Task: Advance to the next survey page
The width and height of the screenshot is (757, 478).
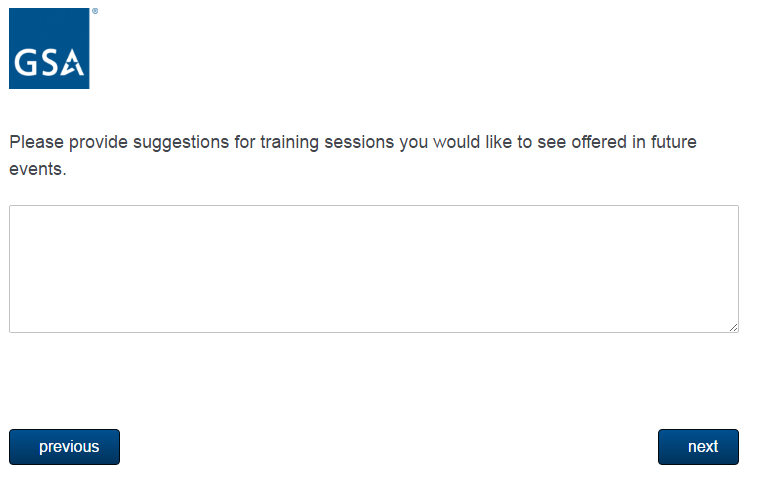Action: point(698,447)
